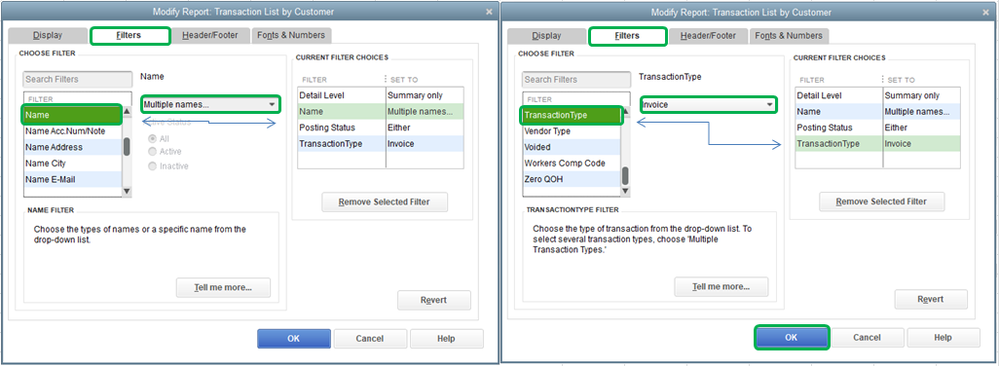
Task: Click Name row in right current filters
Action: click(878, 112)
